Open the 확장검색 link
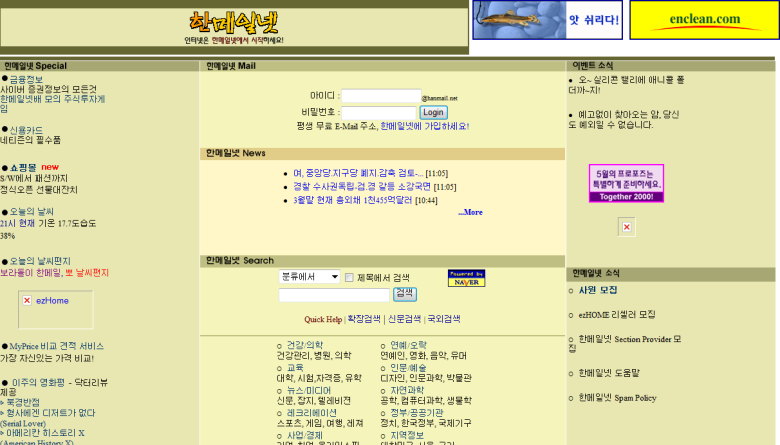This screenshot has width=780, height=445. click(364, 319)
